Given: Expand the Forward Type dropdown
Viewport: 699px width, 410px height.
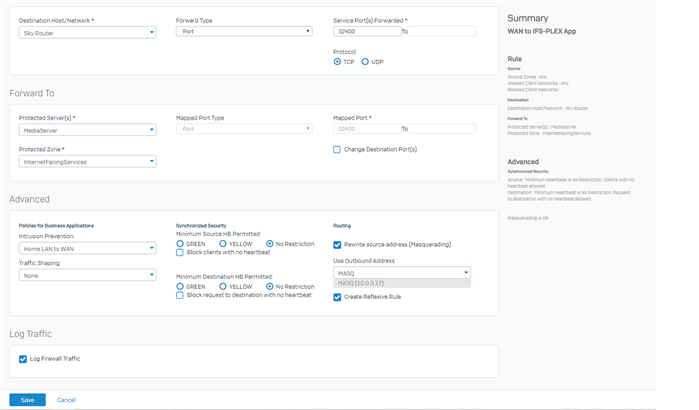Looking at the screenshot, I should click(x=244, y=31).
